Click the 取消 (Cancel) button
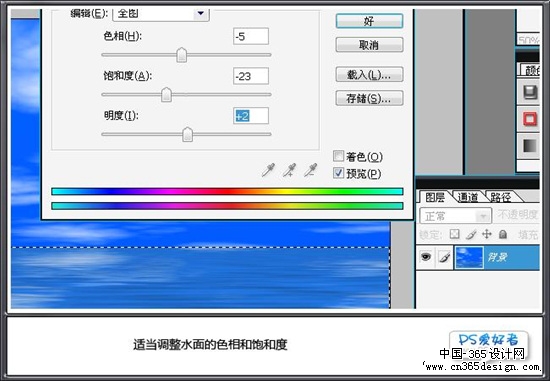The image size is (550, 381). 369,45
